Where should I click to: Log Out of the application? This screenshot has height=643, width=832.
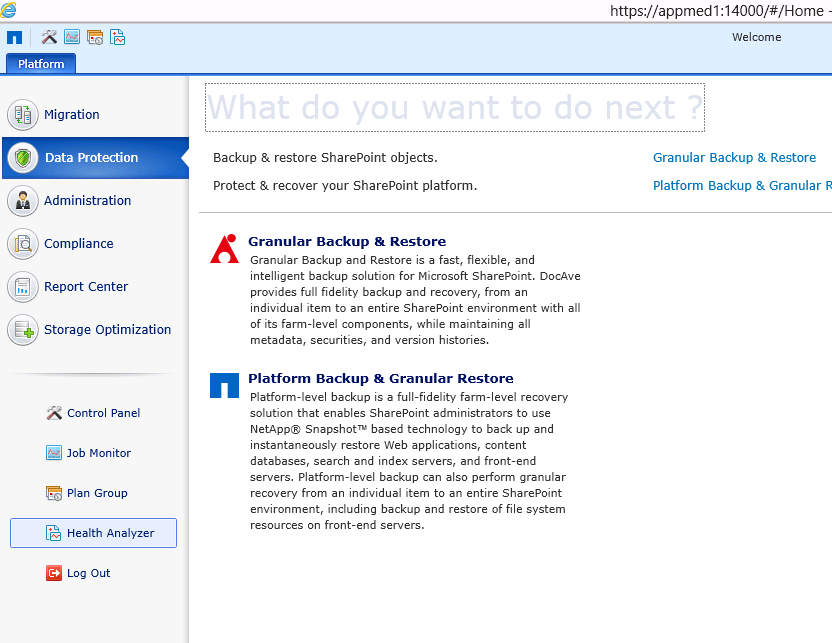click(x=88, y=573)
